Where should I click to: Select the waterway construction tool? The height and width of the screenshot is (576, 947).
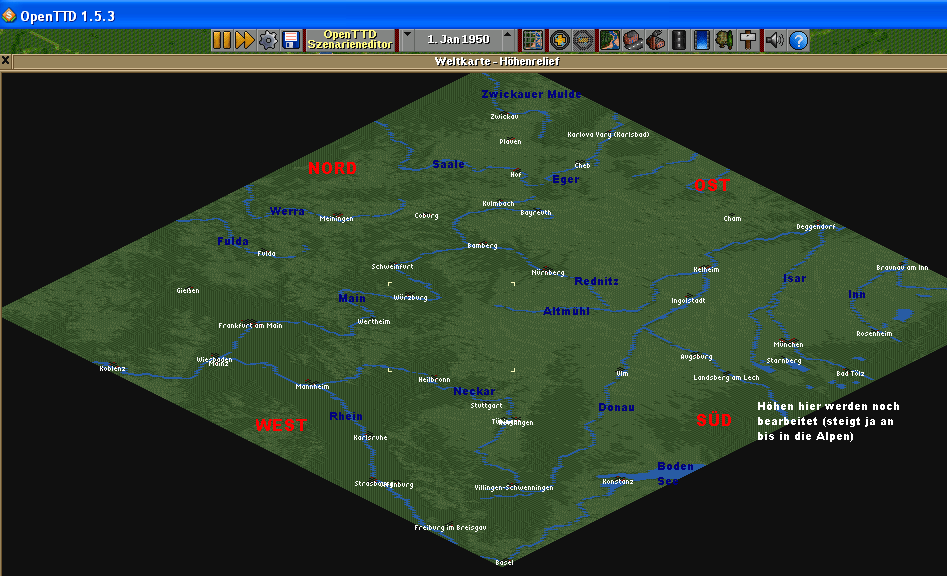(x=703, y=40)
